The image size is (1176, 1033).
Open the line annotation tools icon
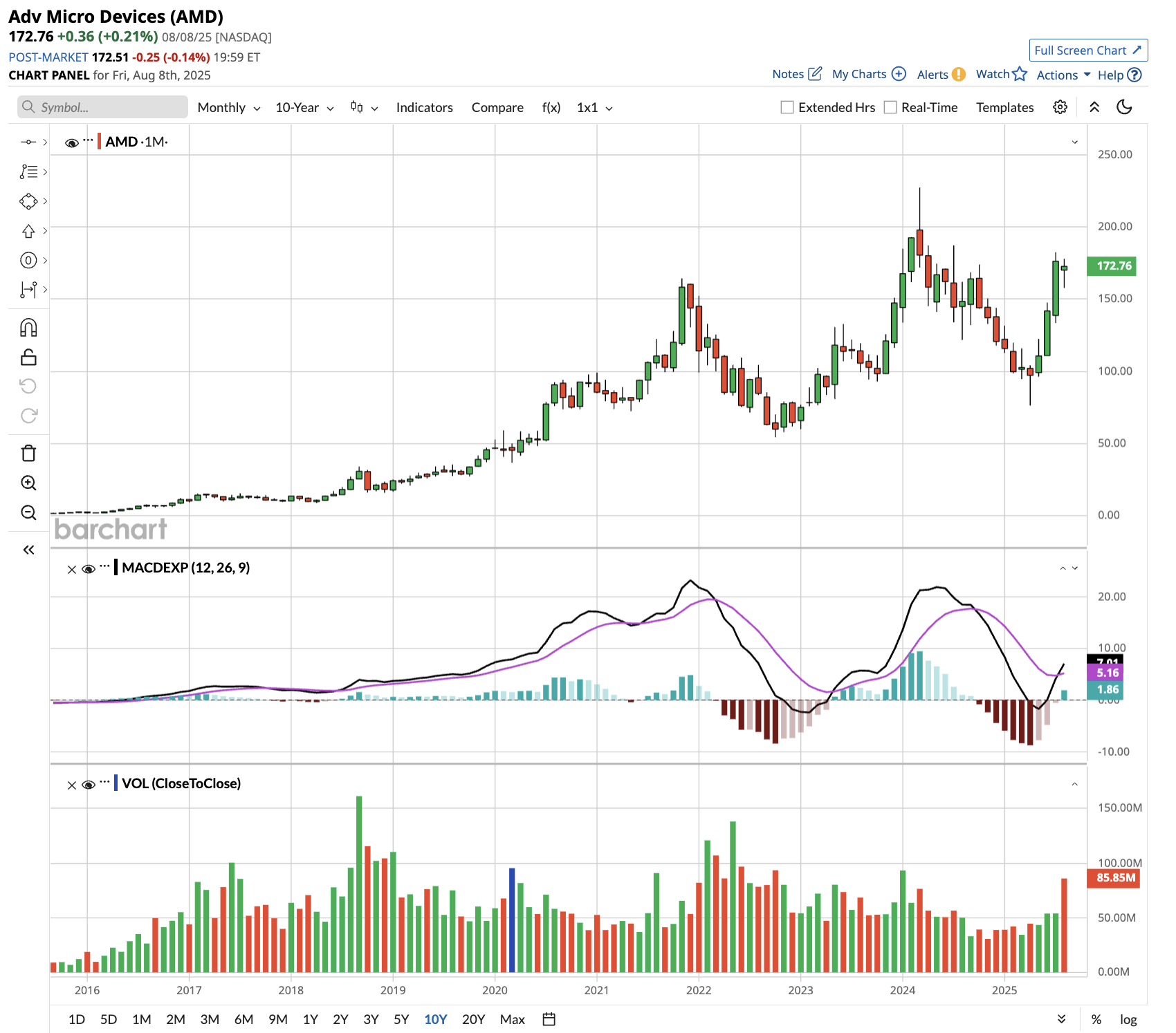(x=28, y=171)
